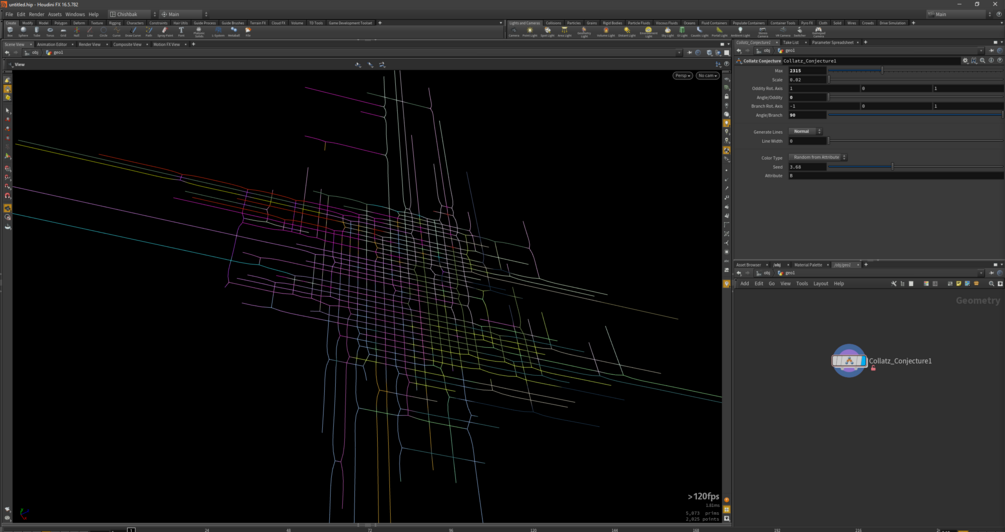This screenshot has height=532, width=1005.
Task: Choose the Torus shelf tool
Action: [x=50, y=31]
